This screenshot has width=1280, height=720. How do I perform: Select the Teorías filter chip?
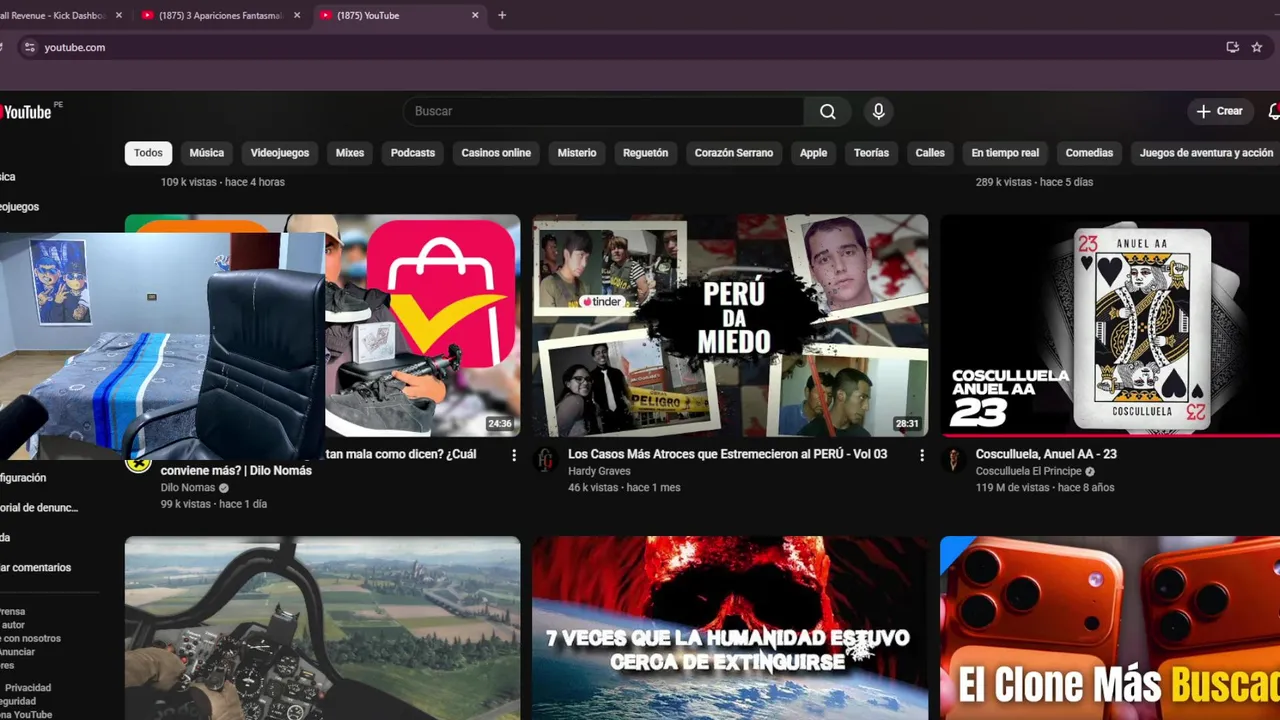click(871, 153)
